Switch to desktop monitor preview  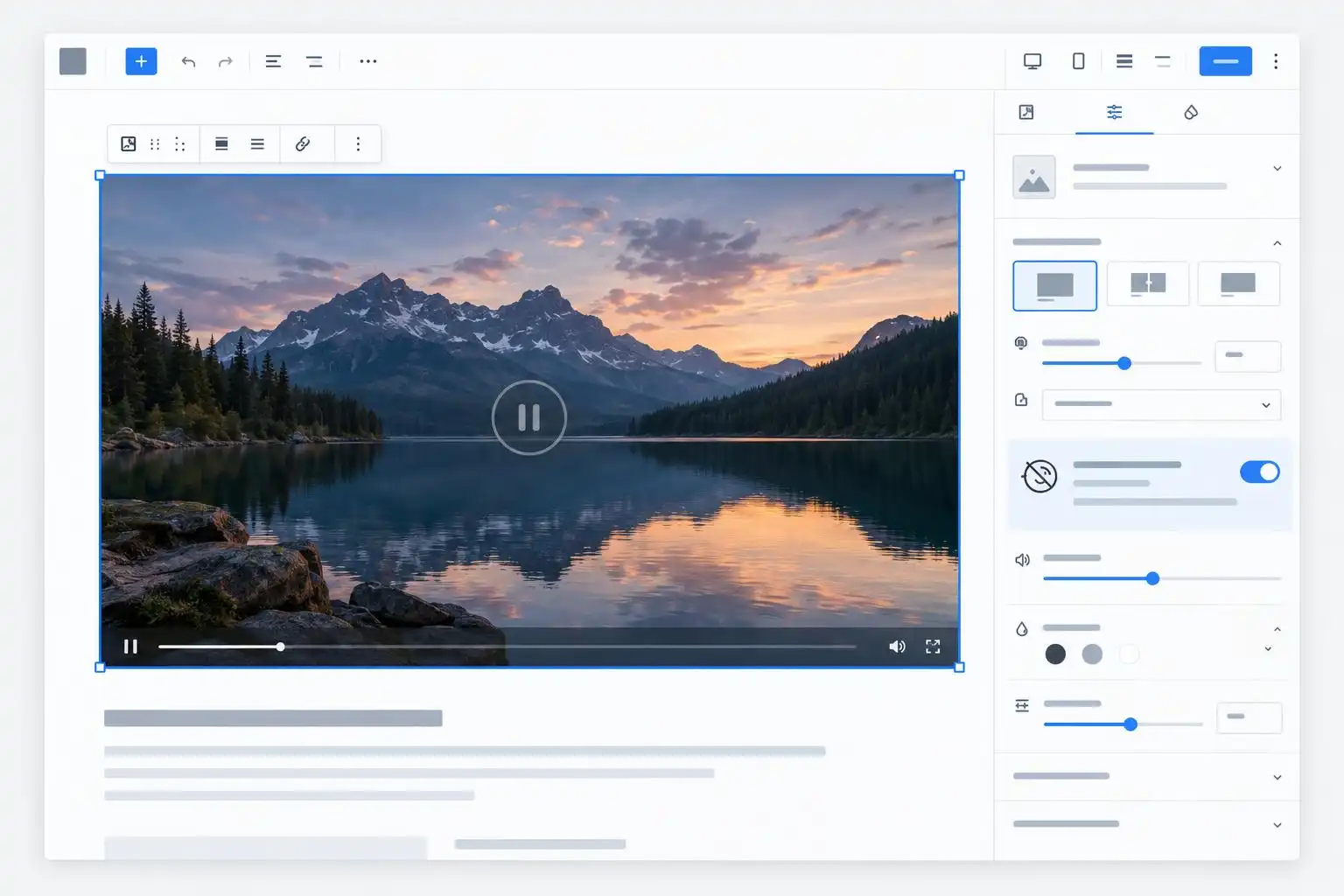[1032, 61]
